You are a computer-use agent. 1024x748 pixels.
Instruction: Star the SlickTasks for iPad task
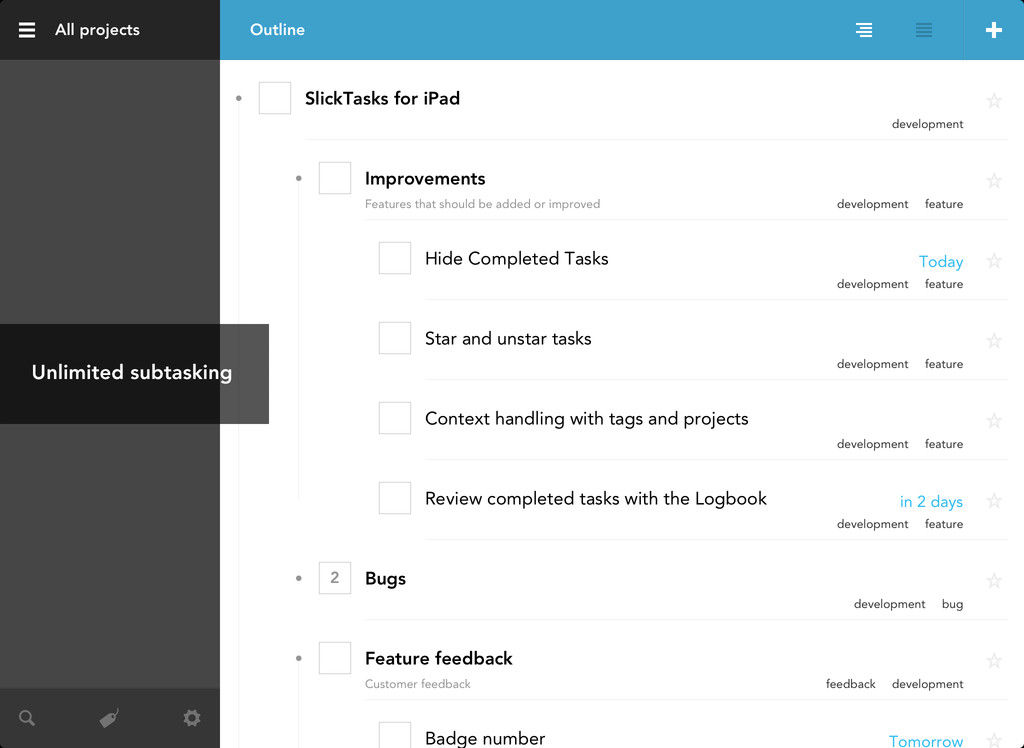pyautogui.click(x=994, y=101)
